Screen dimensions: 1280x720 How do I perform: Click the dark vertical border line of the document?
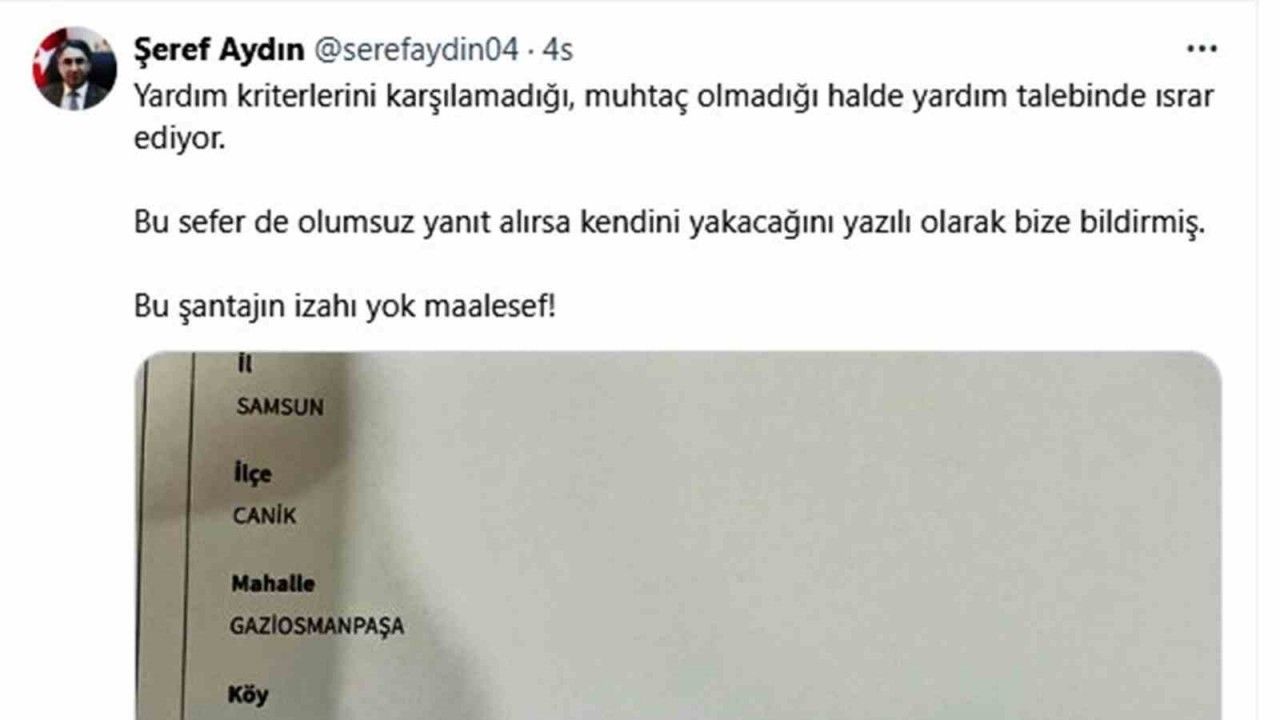pyautogui.click(x=184, y=540)
